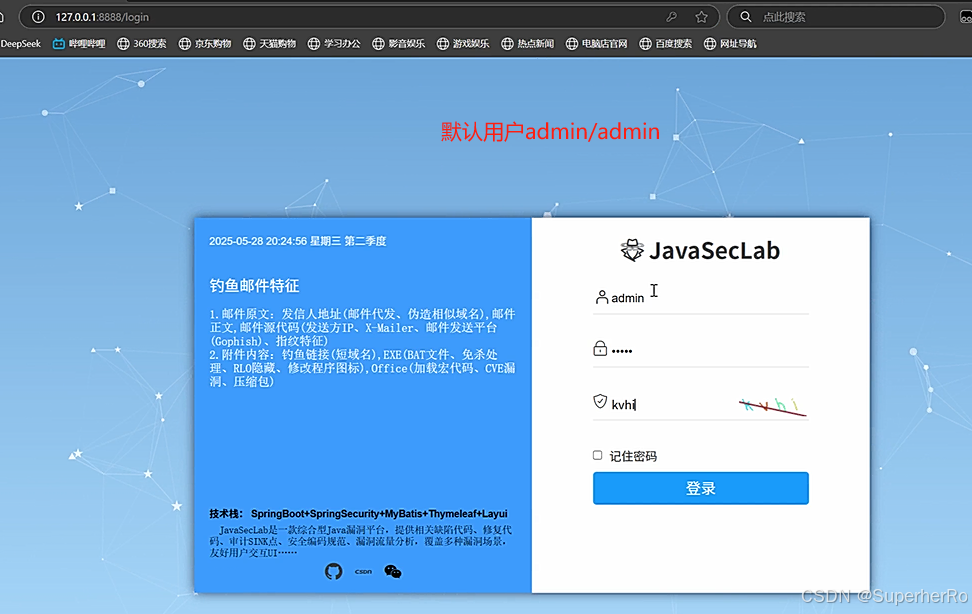The height and width of the screenshot is (614, 972).
Task: Click the 技术栈 SpringBoot+SpringSecurity line
Action: click(x=358, y=514)
